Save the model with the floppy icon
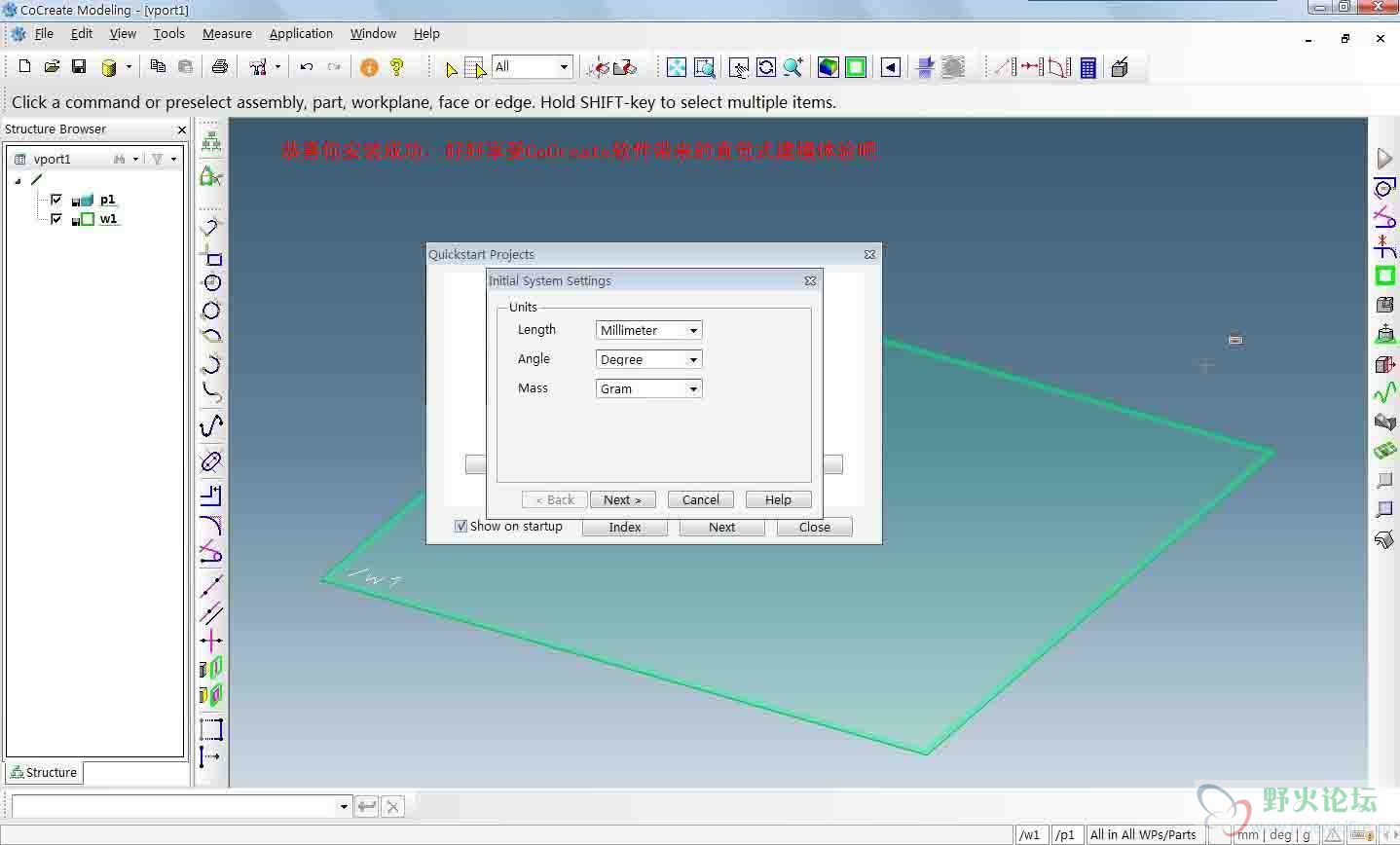Image resolution: width=1400 pixels, height=845 pixels. 79,66
